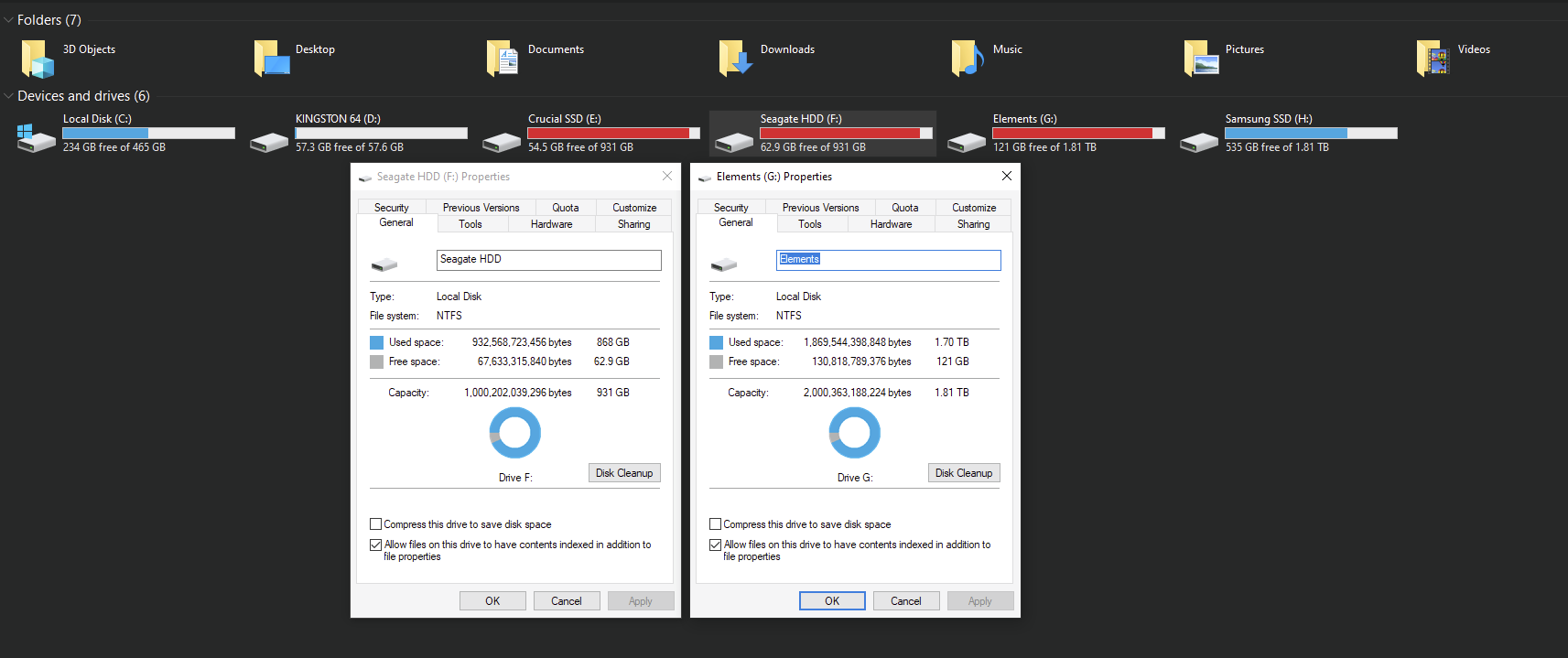Close the Seagate HDD Properties dialog
This screenshot has width=1568, height=658.
(667, 176)
